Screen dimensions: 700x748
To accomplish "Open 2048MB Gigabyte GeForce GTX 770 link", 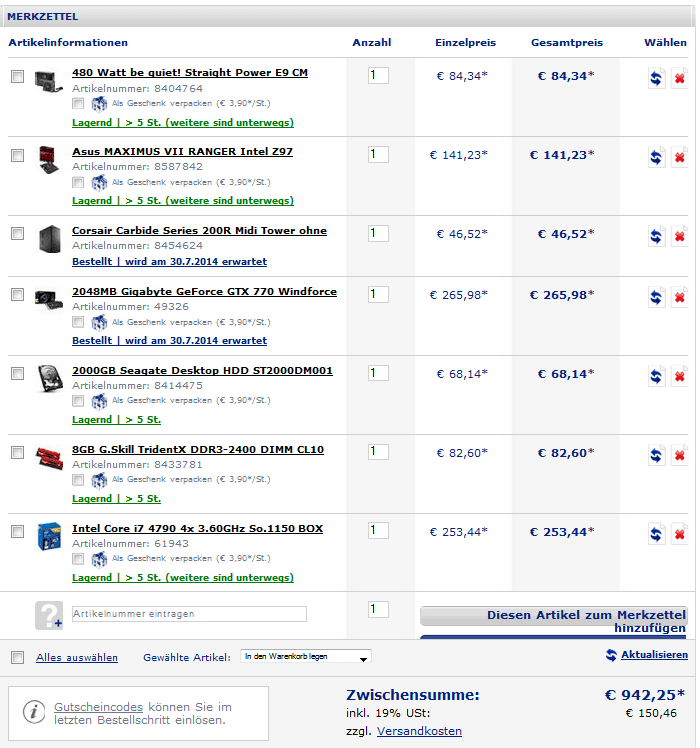I will click(x=204, y=291).
